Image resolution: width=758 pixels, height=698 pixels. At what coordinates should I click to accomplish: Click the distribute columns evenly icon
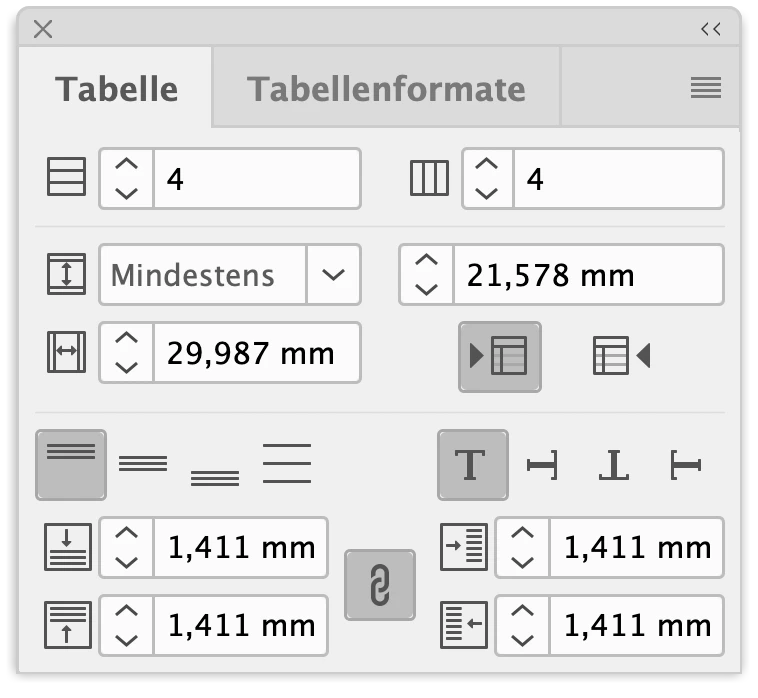(x=622, y=356)
